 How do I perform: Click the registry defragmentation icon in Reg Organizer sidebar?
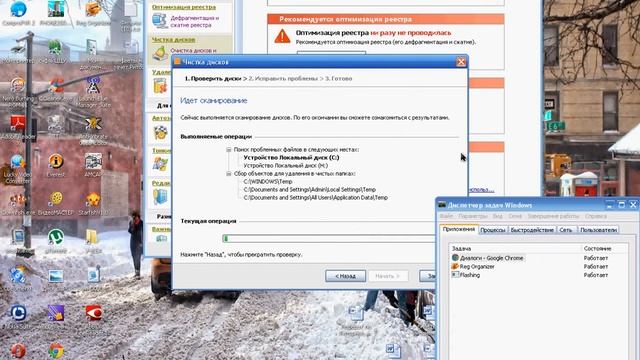(160, 20)
